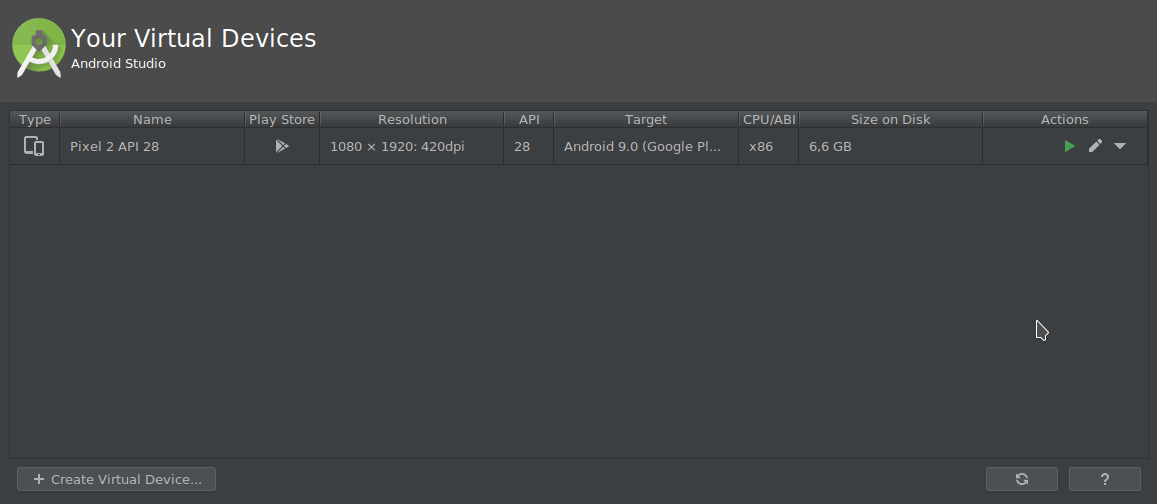Click the '28' API cell
The image size is (1157, 504).
pos(529,146)
